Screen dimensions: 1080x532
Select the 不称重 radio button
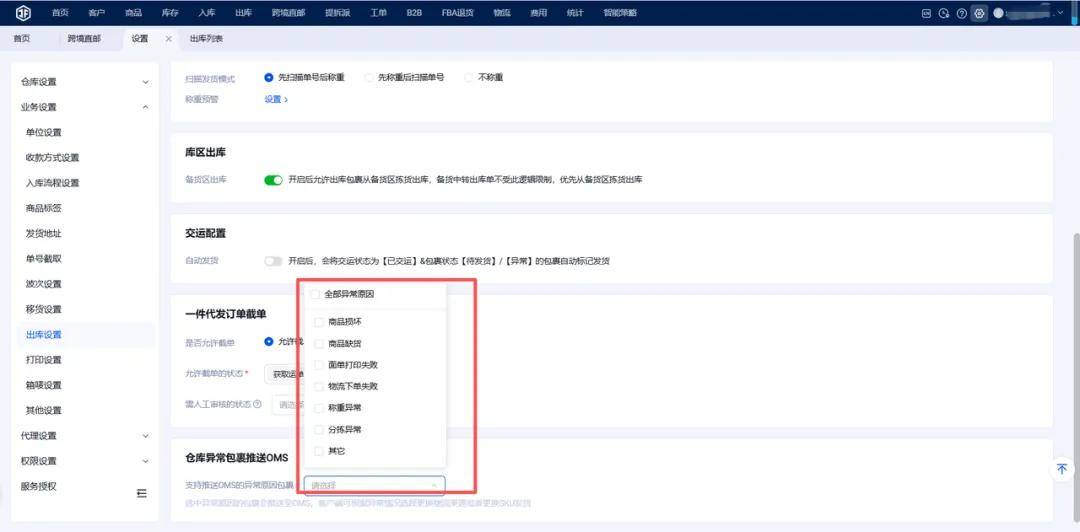click(x=469, y=78)
